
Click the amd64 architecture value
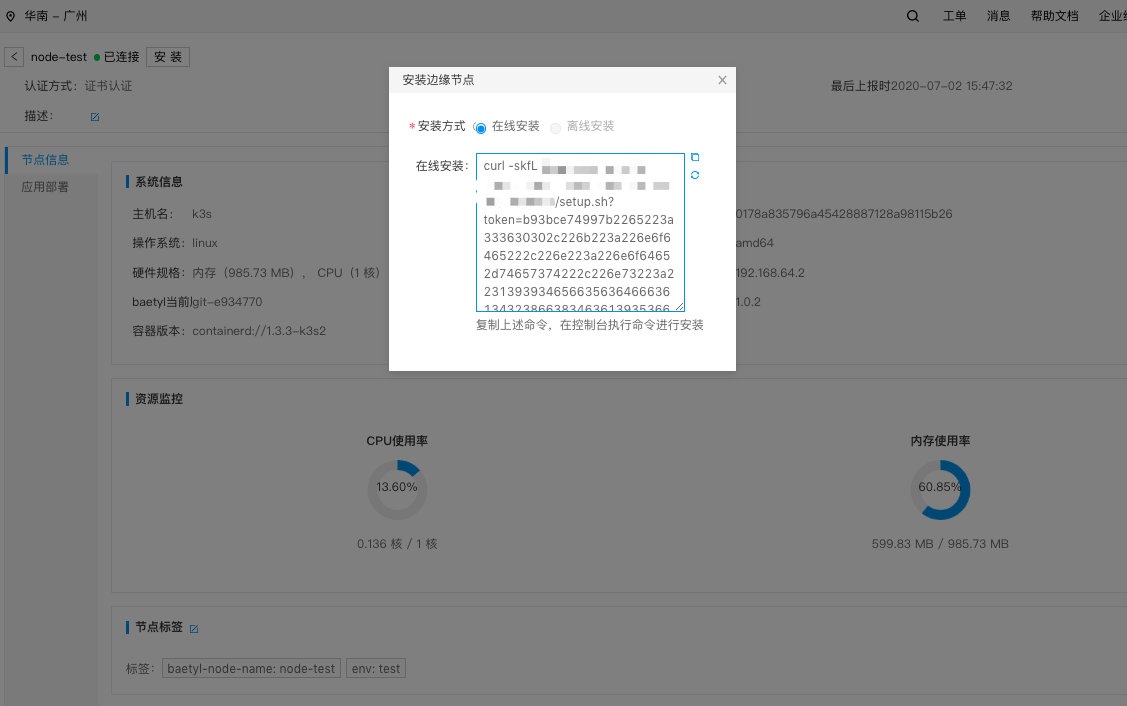(755, 243)
